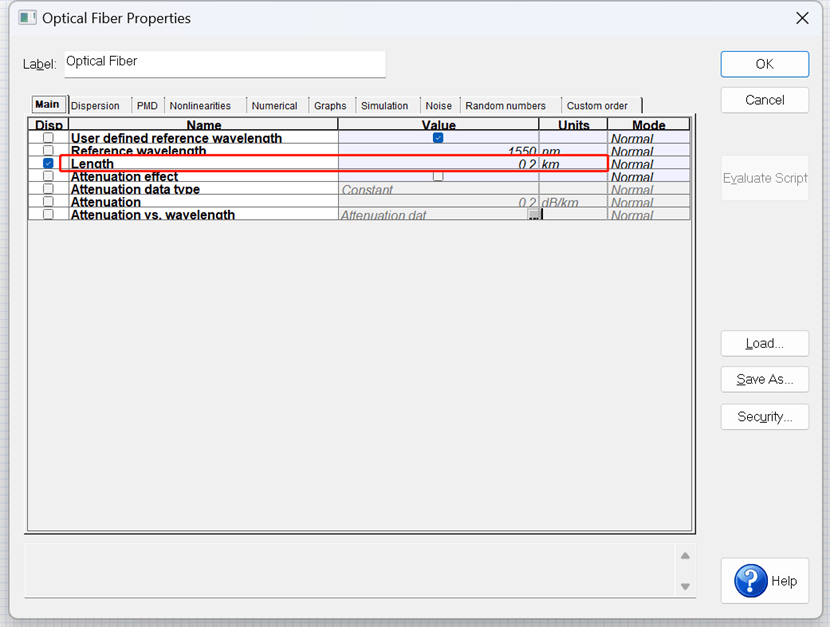Click the Label text field
Viewport: 830px width, 627px height.
pyautogui.click(x=224, y=63)
